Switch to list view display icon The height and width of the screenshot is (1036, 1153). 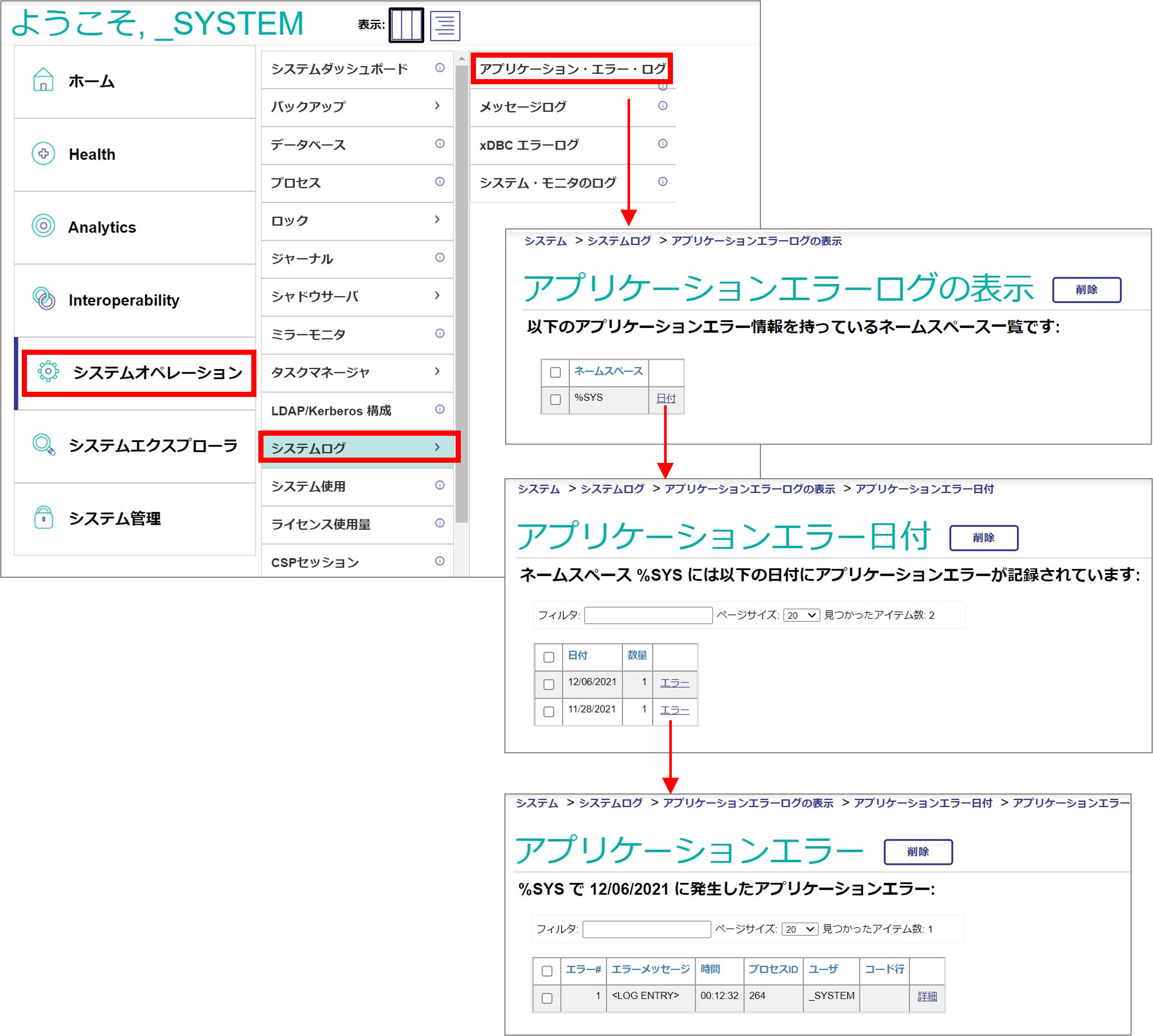coord(445,26)
